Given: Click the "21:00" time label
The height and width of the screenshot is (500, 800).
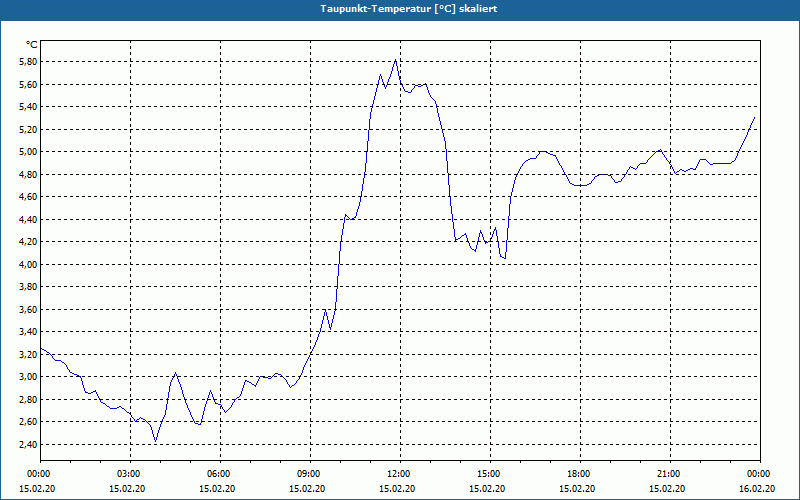Looking at the screenshot, I should pyautogui.click(x=668, y=474).
